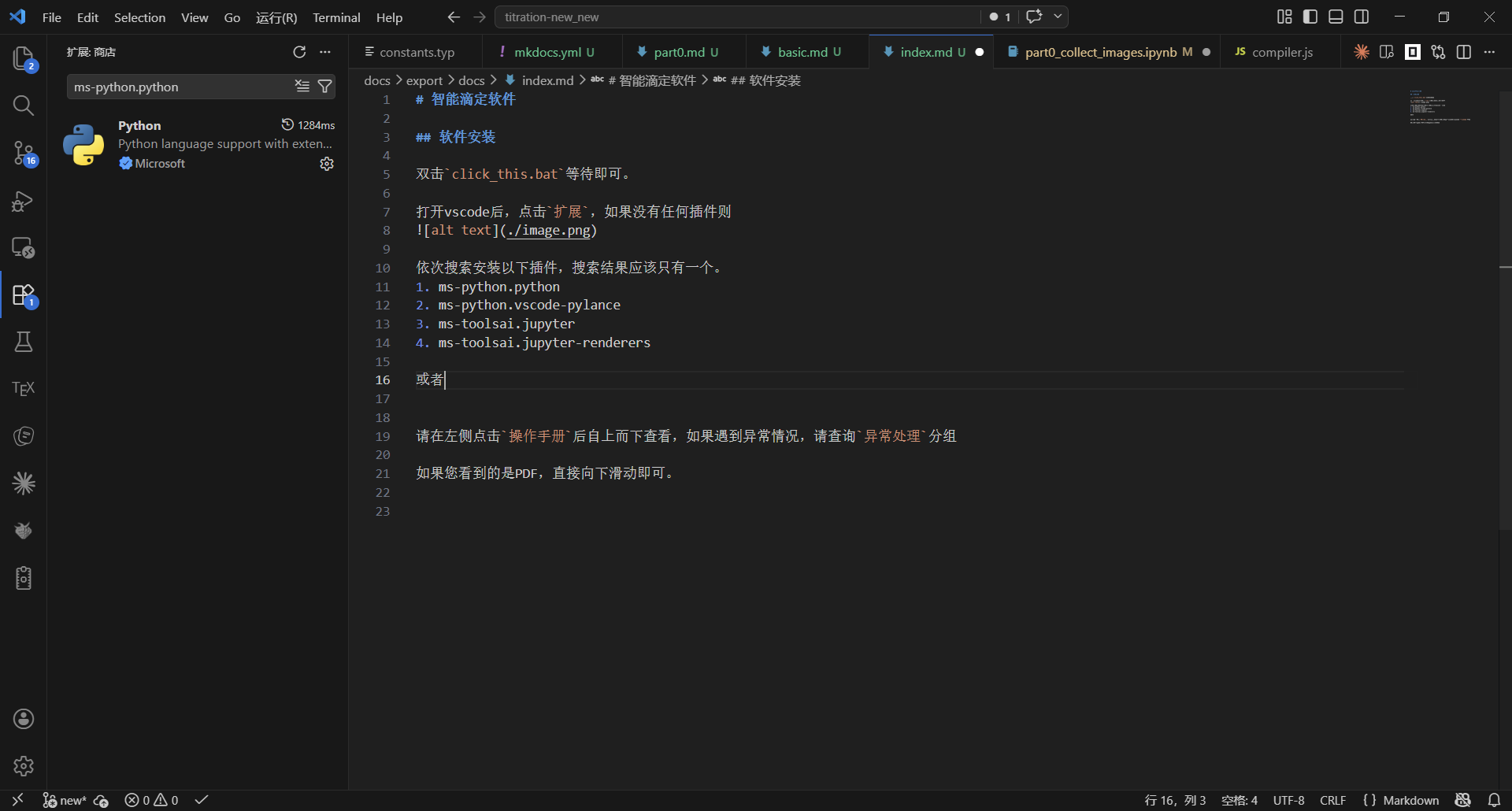
Task: Open the Remote Explorer view
Action: click(x=24, y=248)
